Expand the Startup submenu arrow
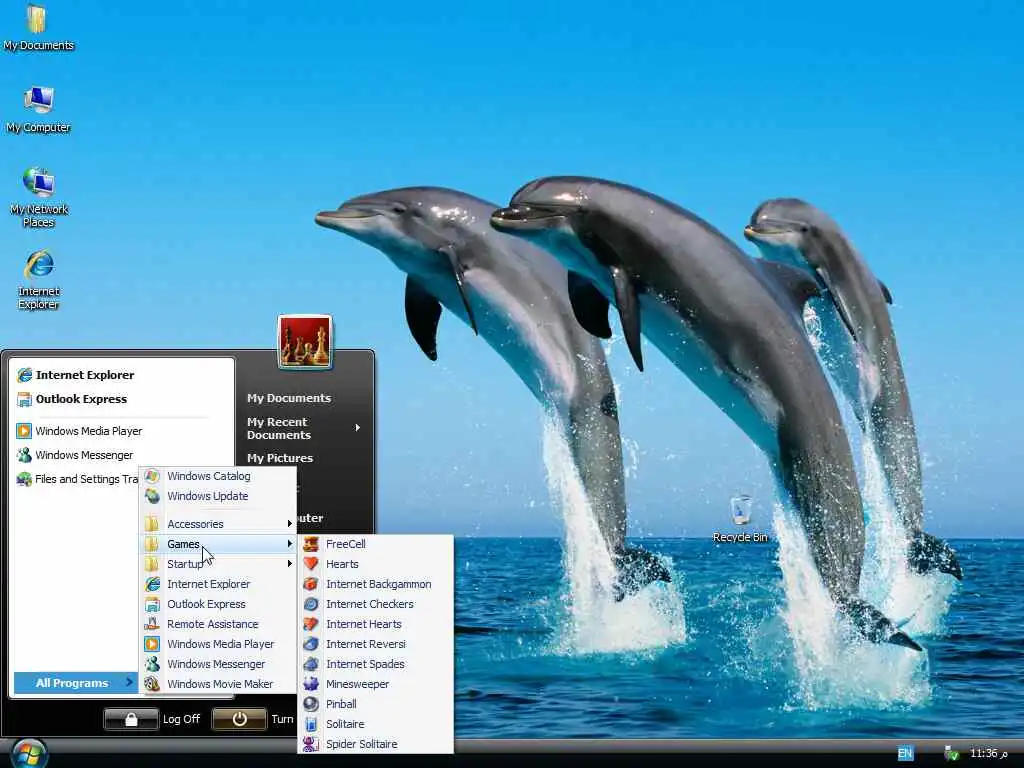 tap(289, 564)
